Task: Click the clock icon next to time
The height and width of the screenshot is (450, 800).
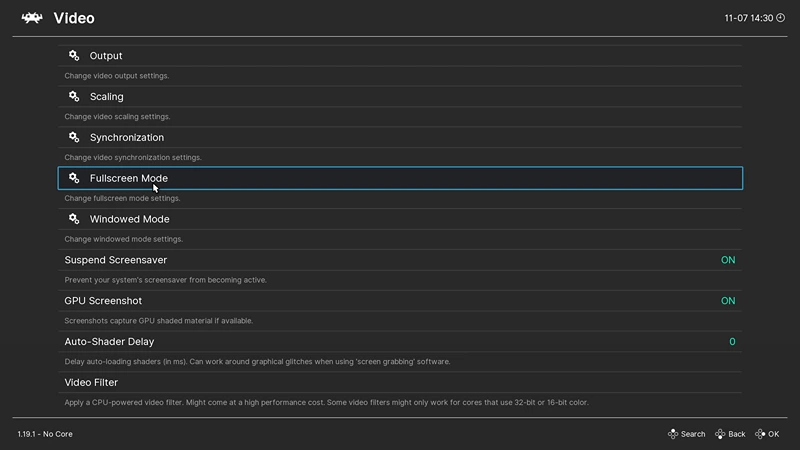Action: pyautogui.click(x=781, y=18)
